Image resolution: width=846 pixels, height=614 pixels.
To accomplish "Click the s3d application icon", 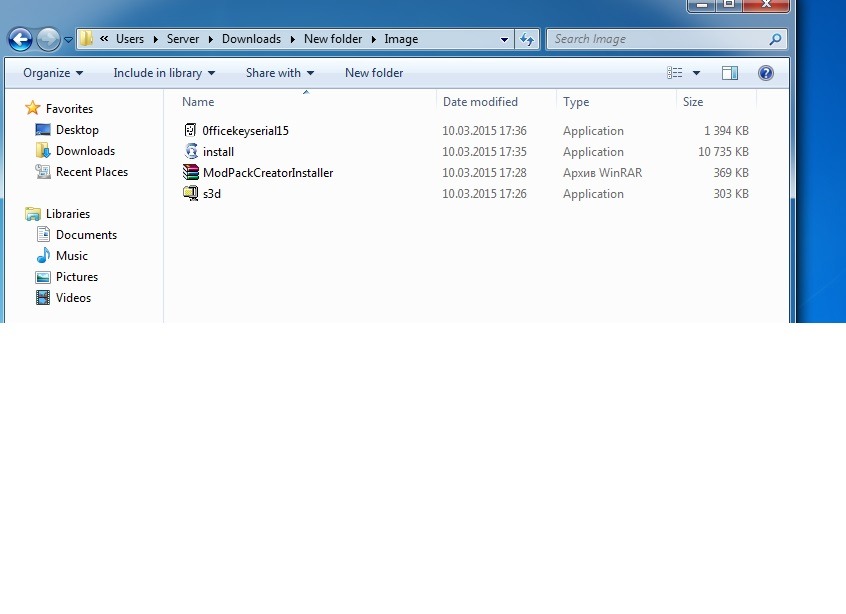I will click(191, 193).
